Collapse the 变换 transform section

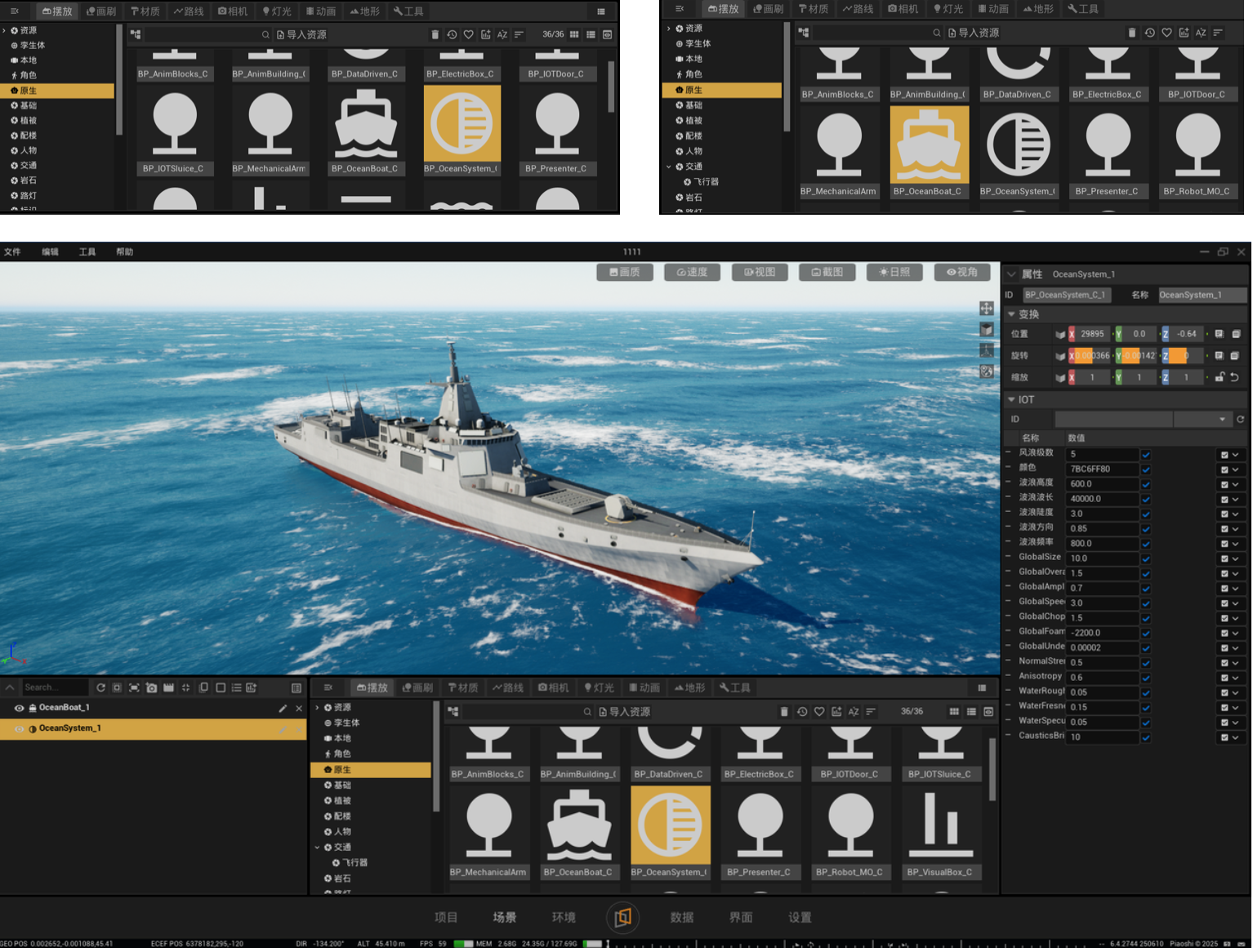tap(1011, 314)
